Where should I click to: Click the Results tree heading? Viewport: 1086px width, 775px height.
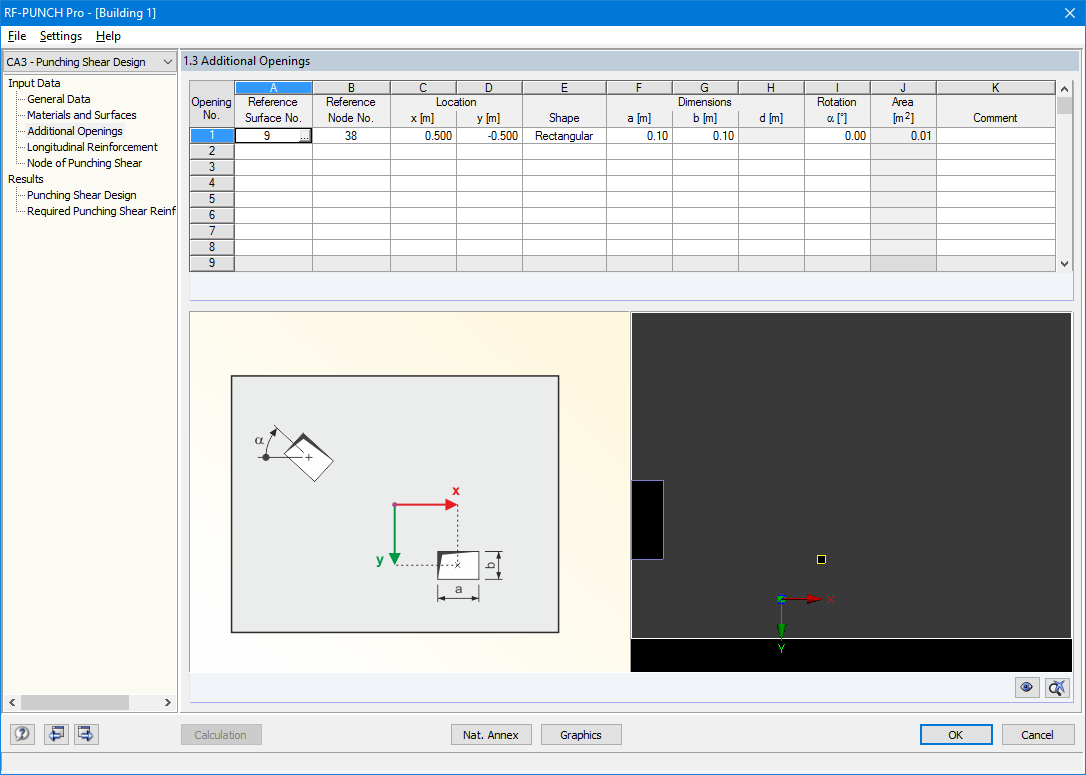tap(26, 179)
